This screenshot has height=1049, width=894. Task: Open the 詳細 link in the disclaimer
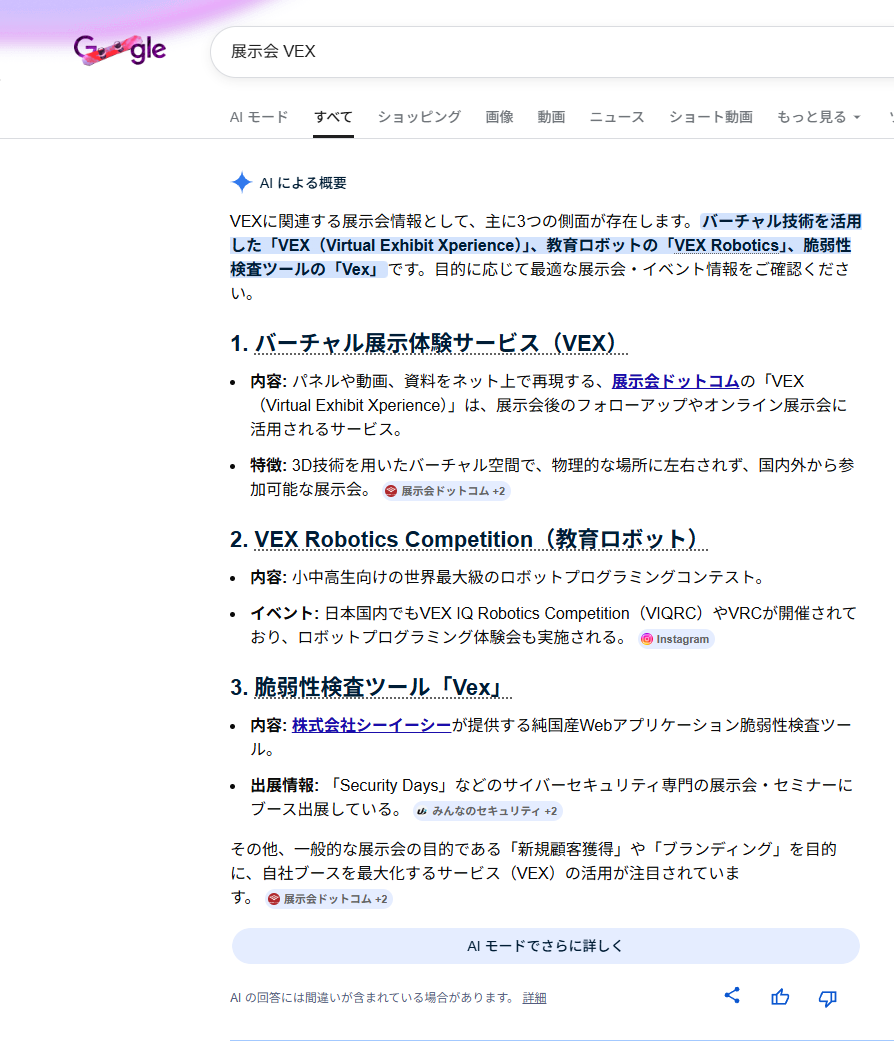click(534, 998)
